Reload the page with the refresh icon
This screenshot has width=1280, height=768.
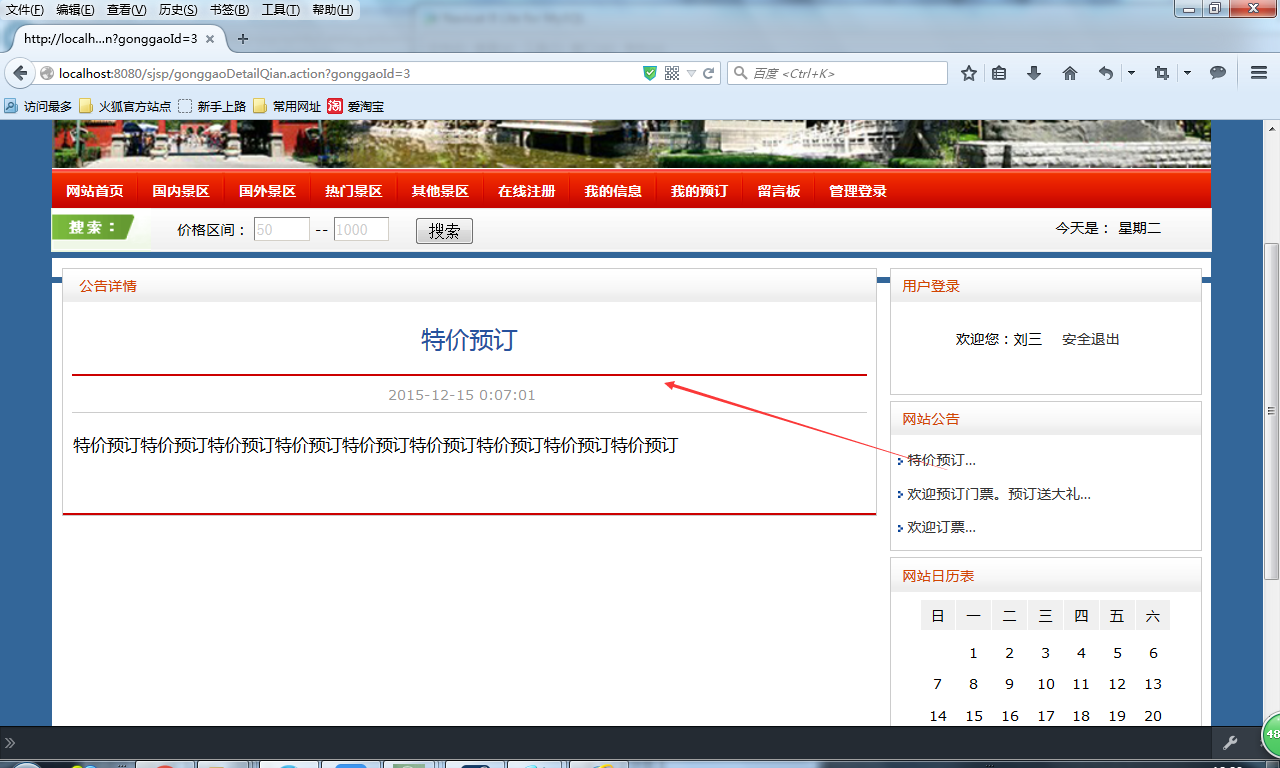click(x=709, y=73)
